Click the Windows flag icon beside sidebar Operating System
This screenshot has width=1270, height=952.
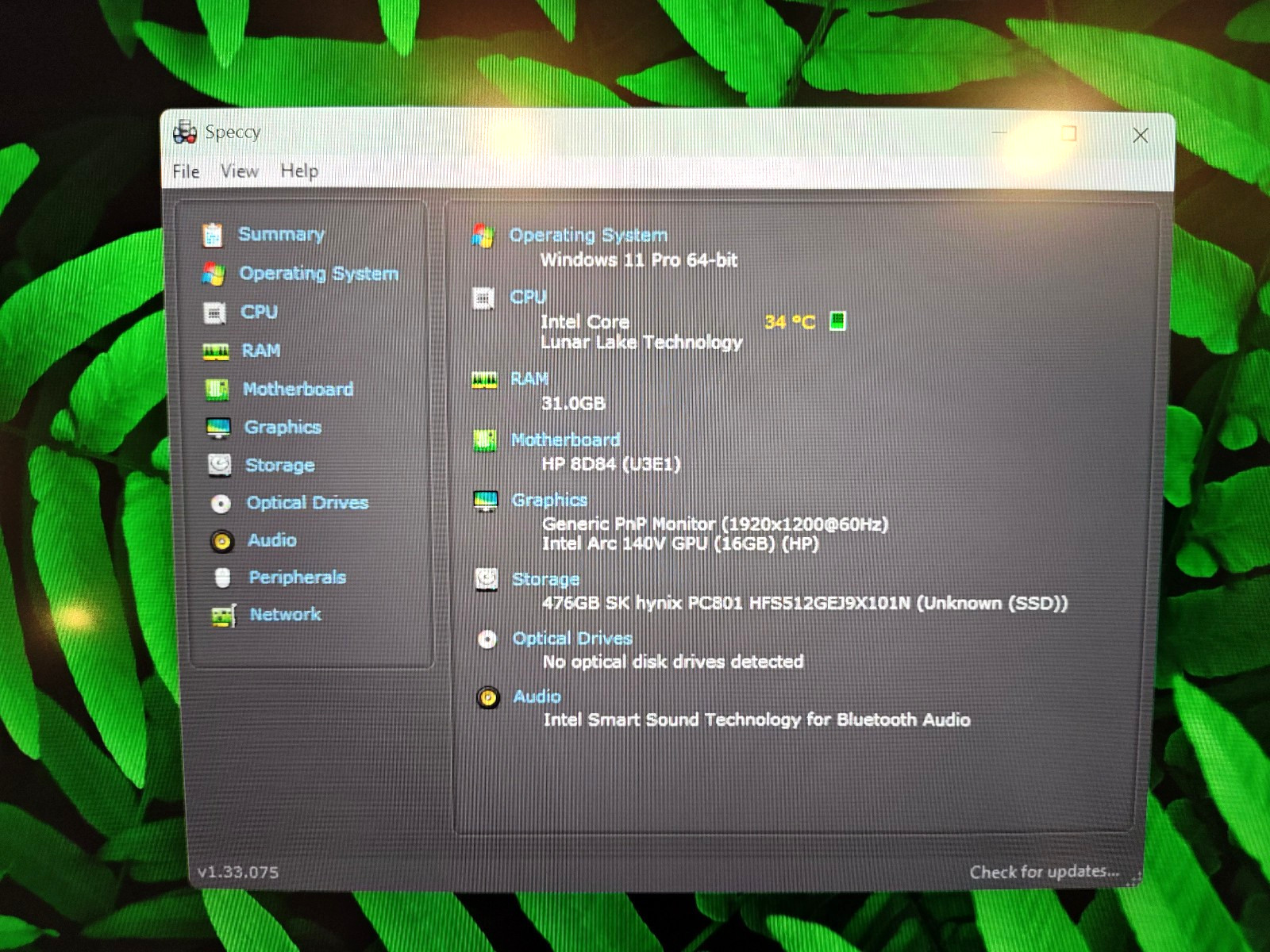point(213,274)
